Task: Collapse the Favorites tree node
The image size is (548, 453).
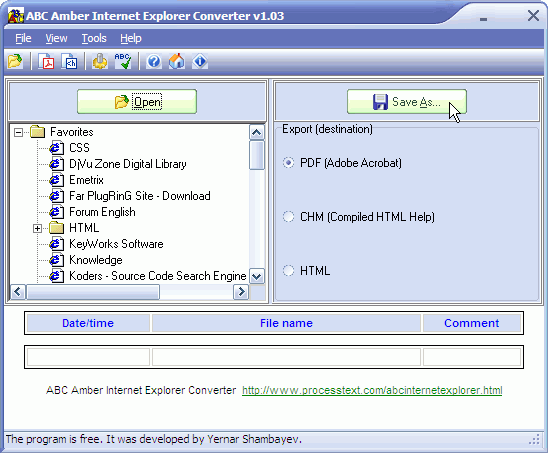Action: click(x=19, y=132)
